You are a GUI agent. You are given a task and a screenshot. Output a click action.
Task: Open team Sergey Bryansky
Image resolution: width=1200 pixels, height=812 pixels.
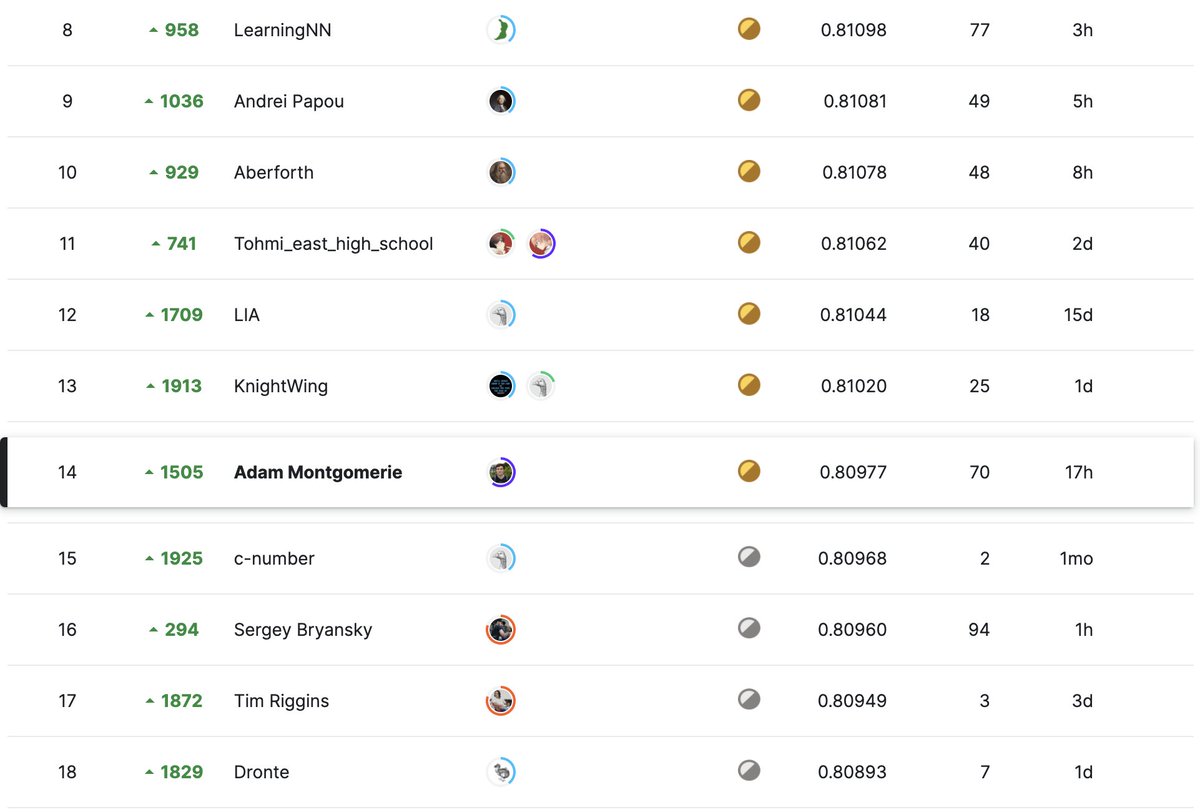coord(303,630)
